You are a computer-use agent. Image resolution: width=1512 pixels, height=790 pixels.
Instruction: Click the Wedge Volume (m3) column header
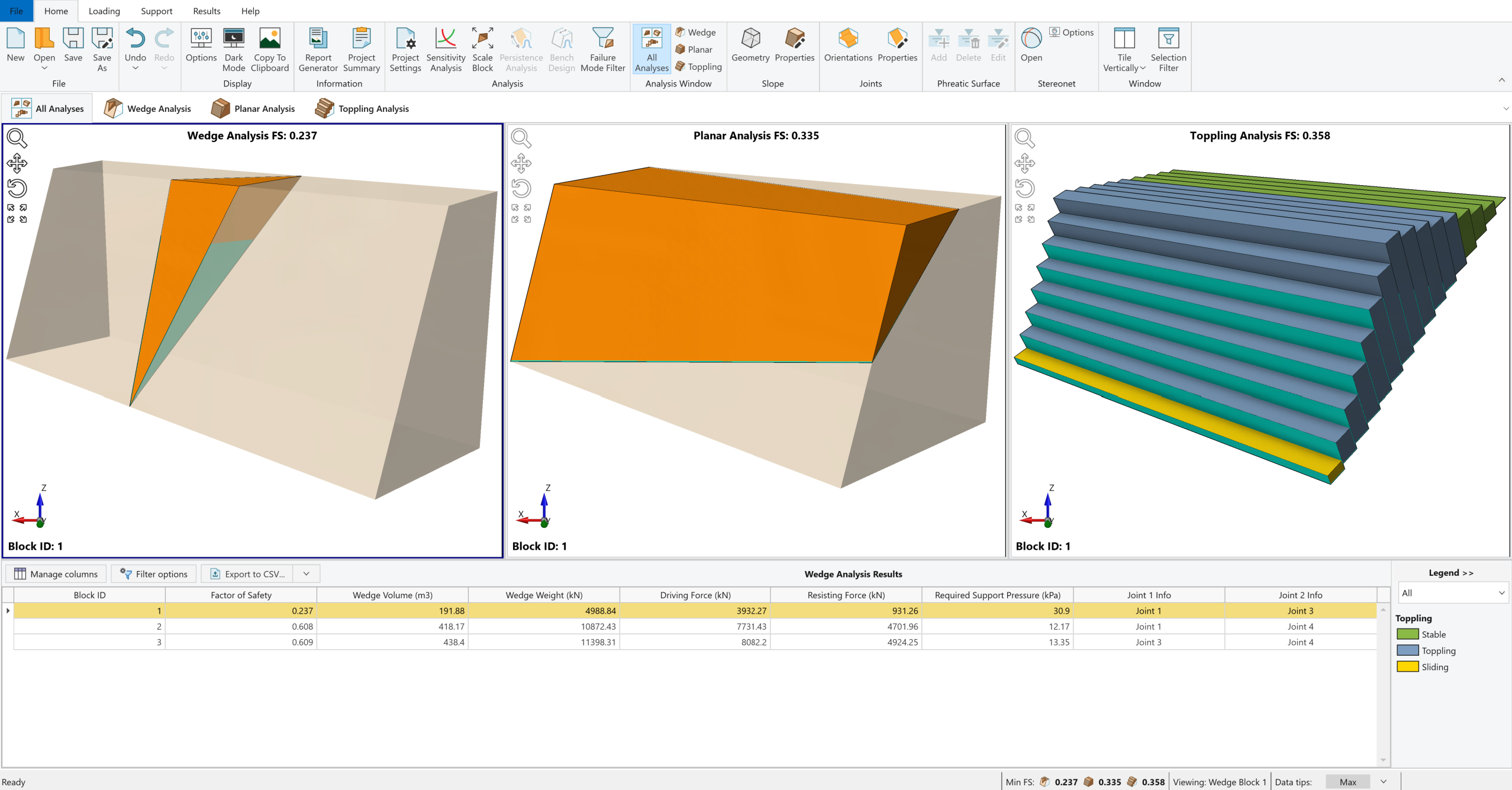(392, 595)
